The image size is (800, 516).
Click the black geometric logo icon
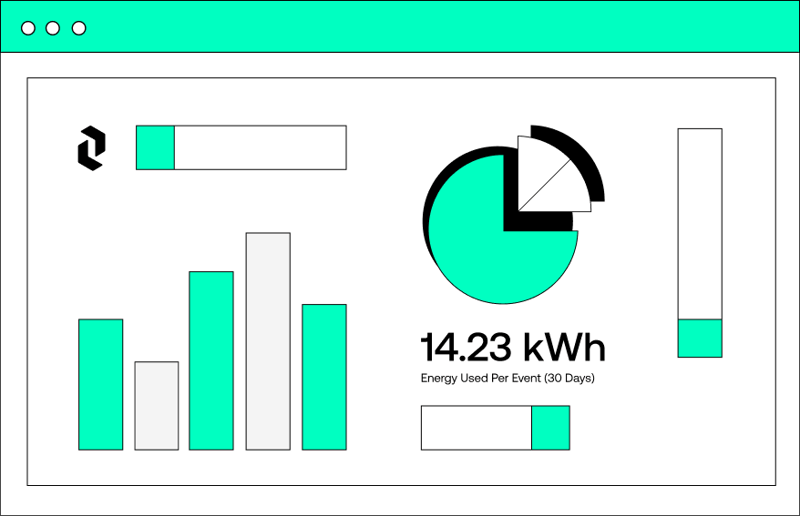(x=92, y=148)
